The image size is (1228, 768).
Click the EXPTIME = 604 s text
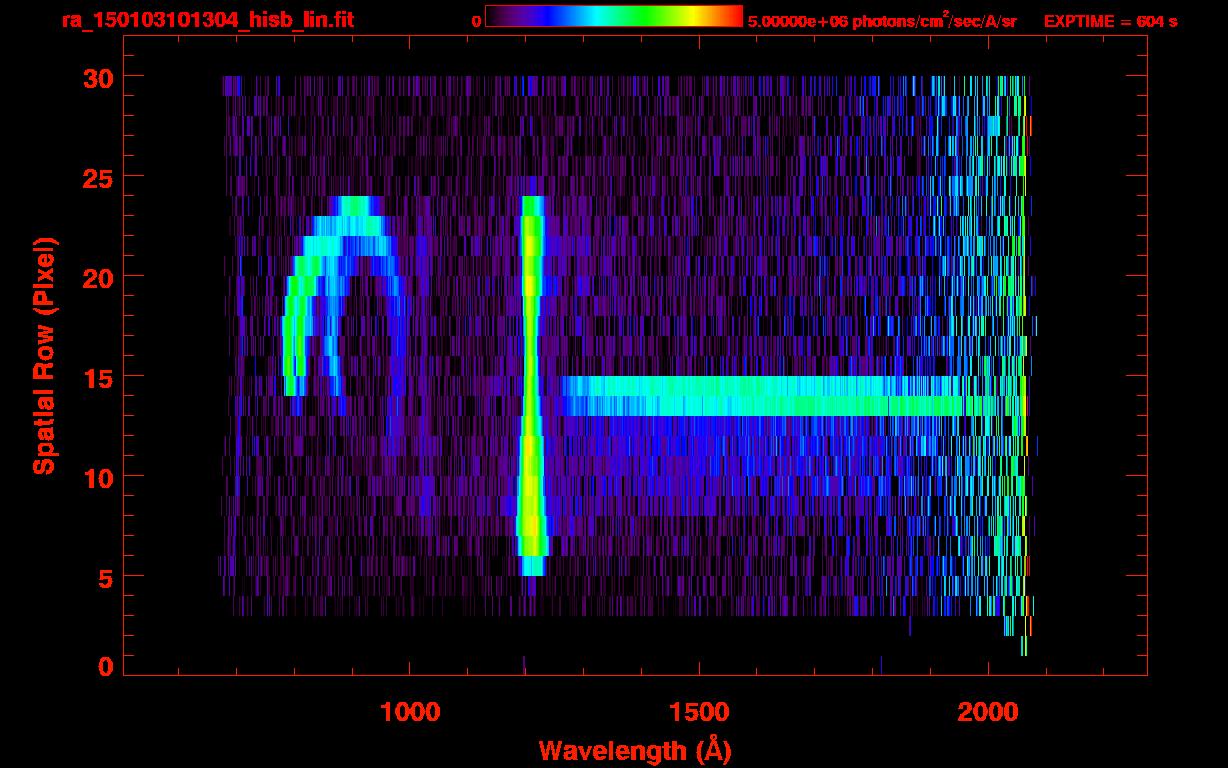pyautogui.click(x=1110, y=21)
